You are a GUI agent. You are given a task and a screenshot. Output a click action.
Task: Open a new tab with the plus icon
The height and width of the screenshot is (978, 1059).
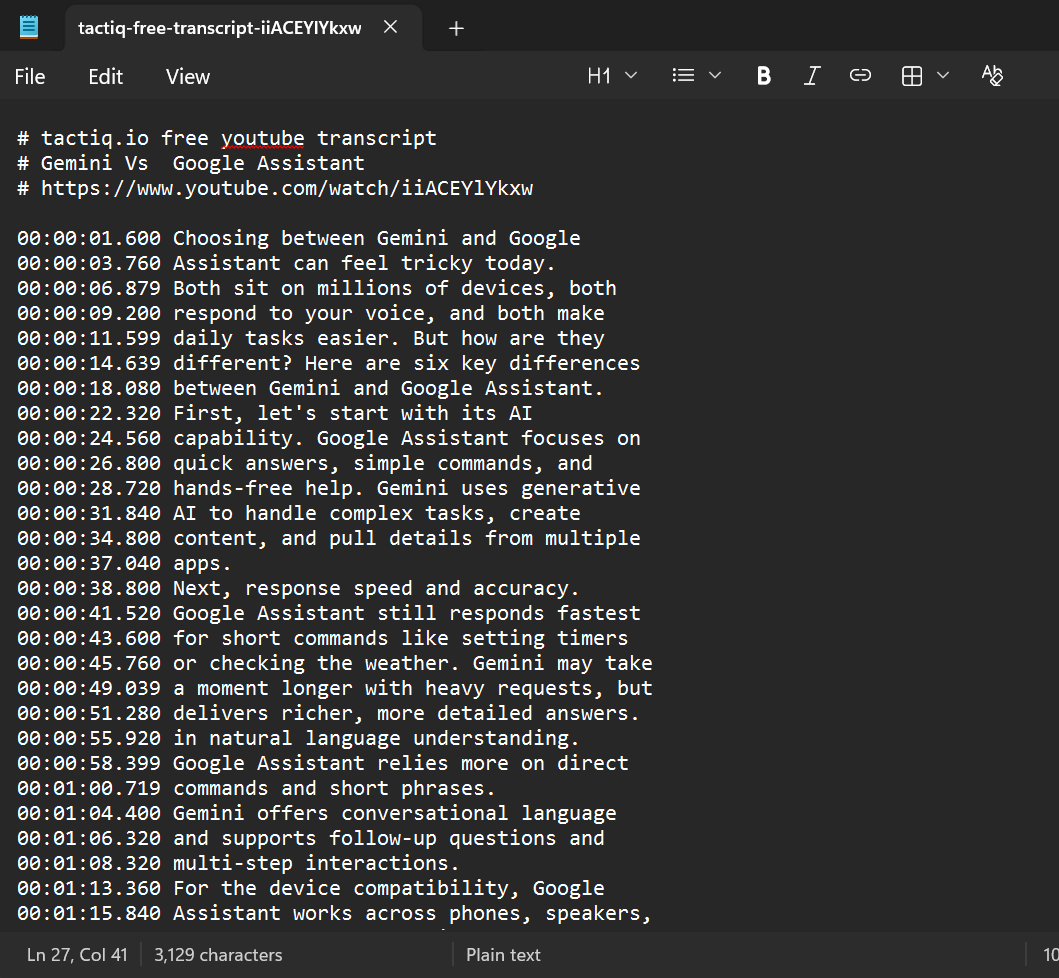pyautogui.click(x=456, y=28)
